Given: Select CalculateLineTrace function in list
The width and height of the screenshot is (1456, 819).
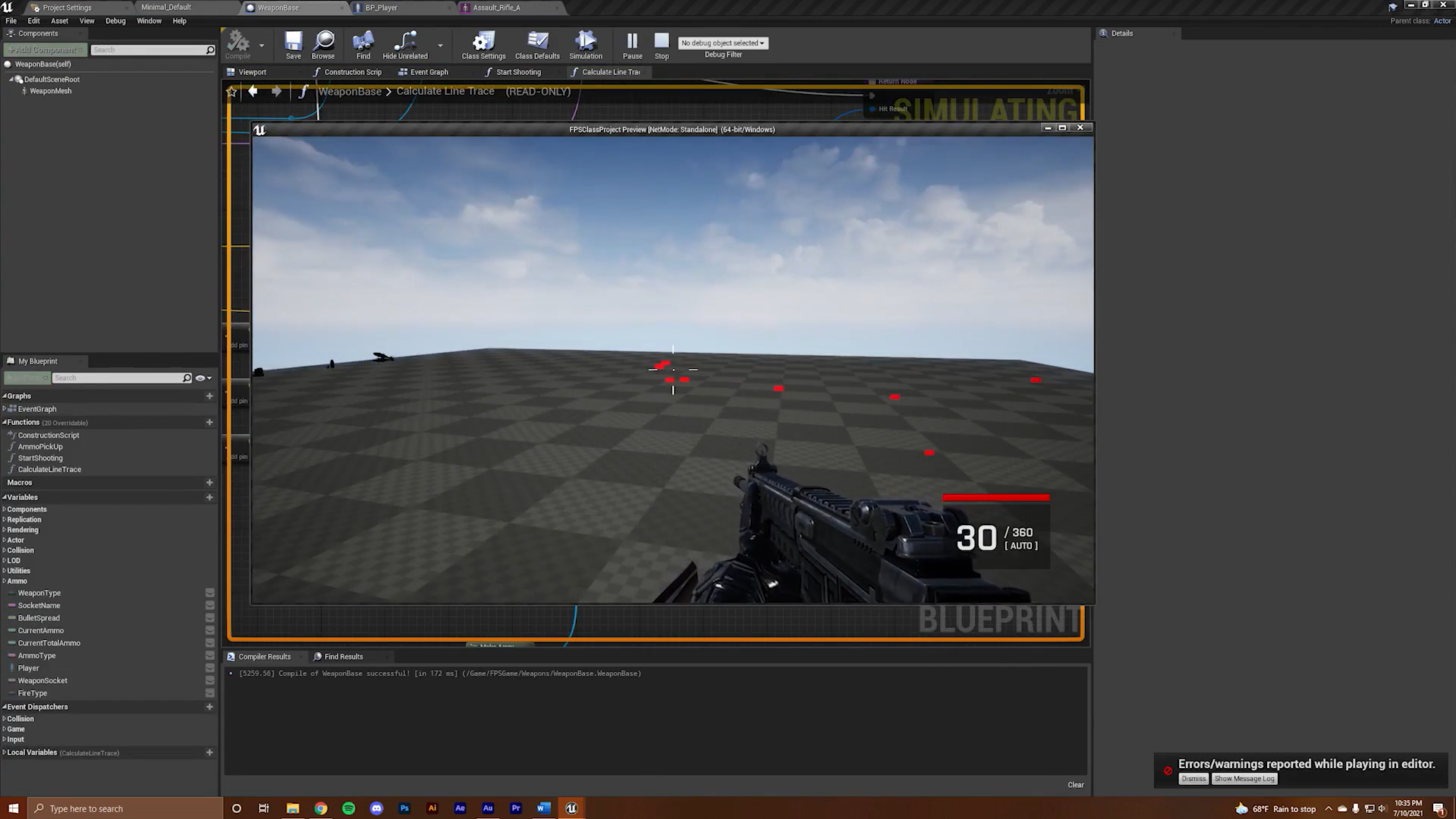Looking at the screenshot, I should (49, 470).
